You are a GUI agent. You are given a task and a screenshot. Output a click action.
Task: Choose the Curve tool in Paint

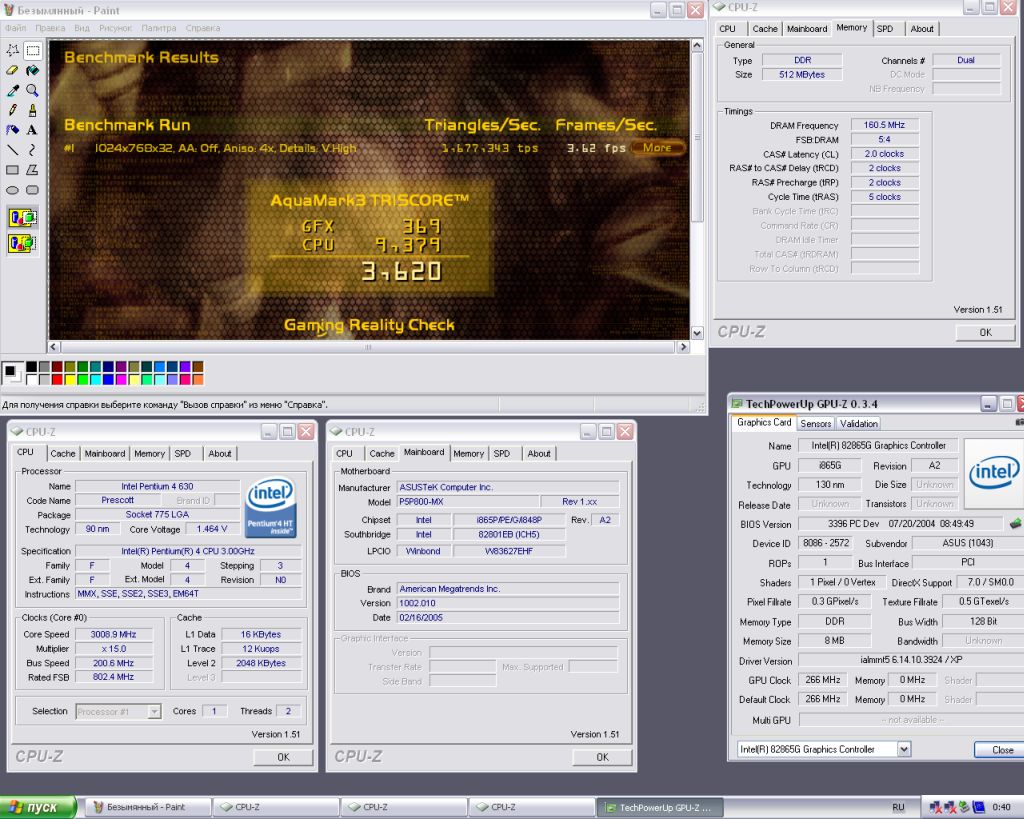[x=33, y=150]
